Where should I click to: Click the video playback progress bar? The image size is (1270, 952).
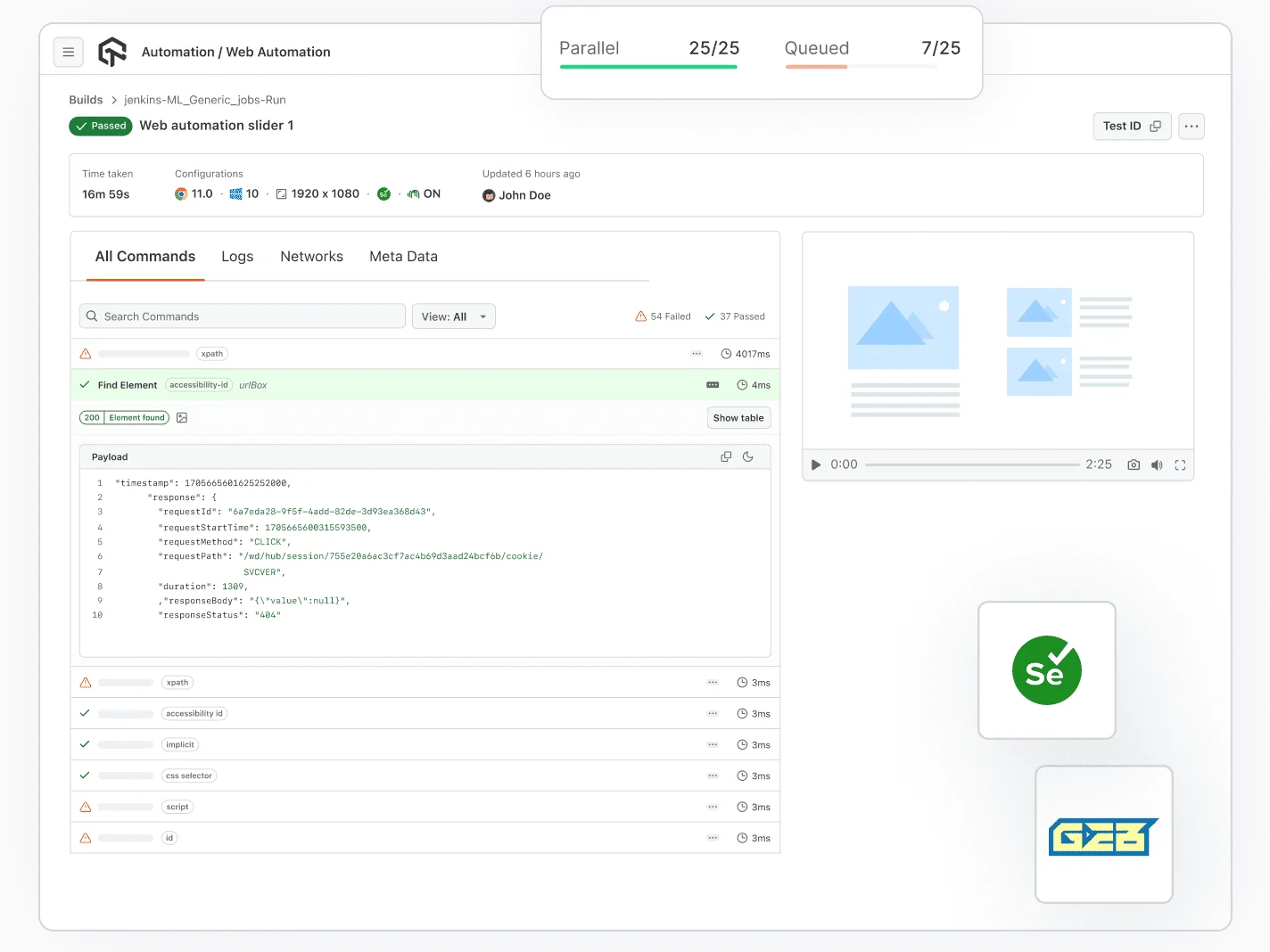972,464
